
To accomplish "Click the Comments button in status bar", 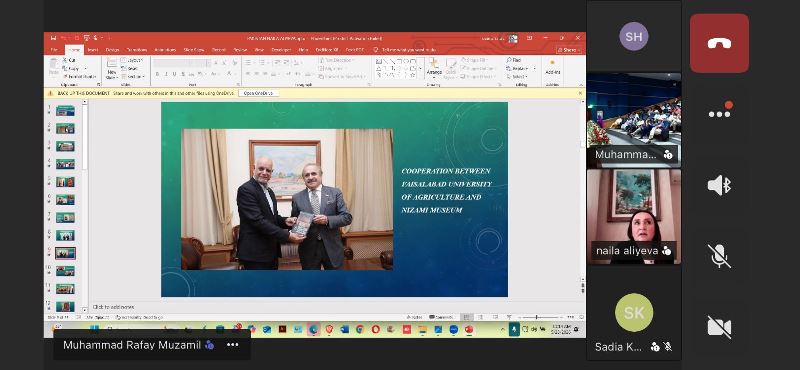I will (x=441, y=317).
